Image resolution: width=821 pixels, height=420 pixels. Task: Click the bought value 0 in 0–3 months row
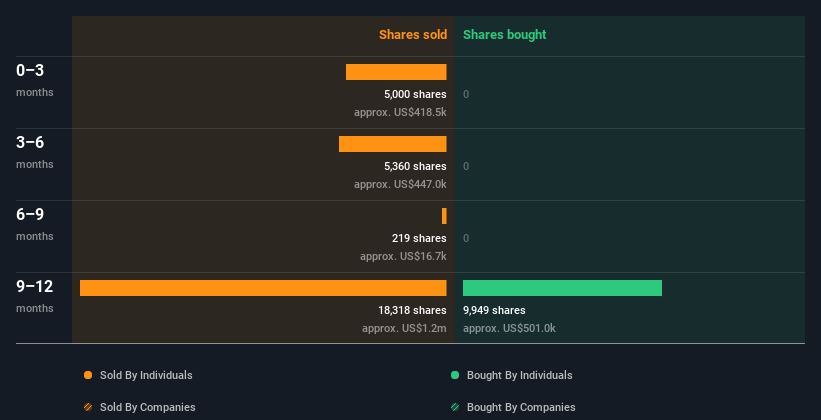click(x=466, y=94)
